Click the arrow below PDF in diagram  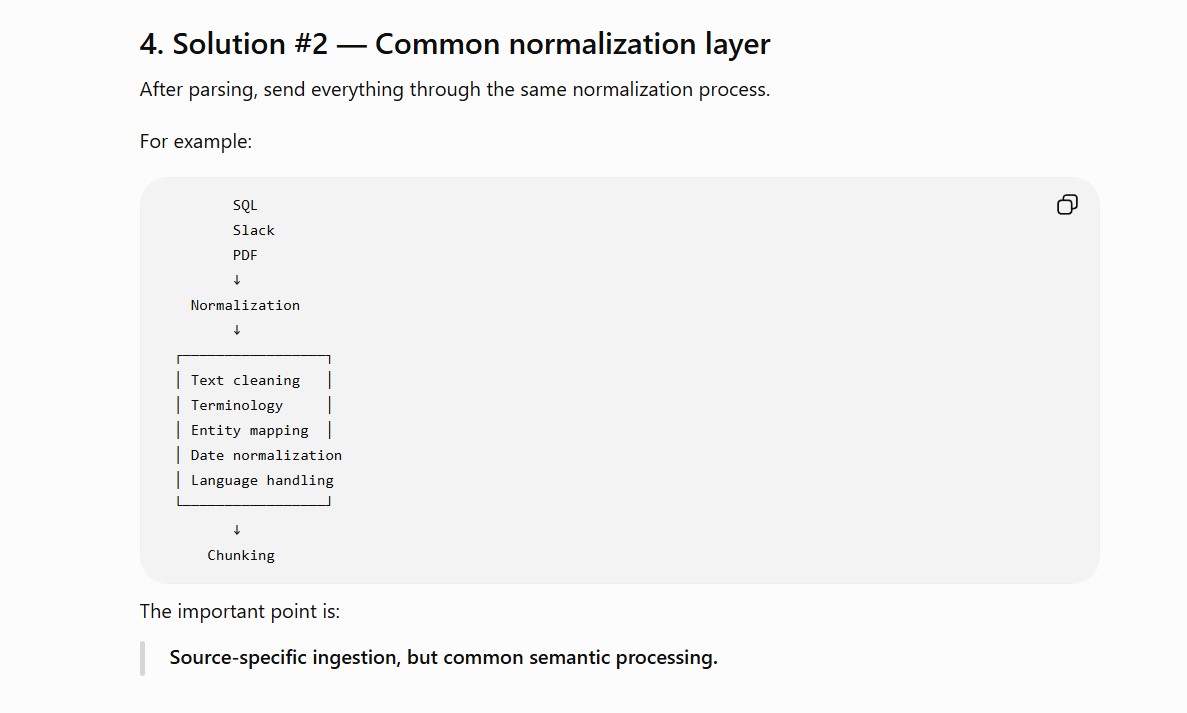[237, 280]
